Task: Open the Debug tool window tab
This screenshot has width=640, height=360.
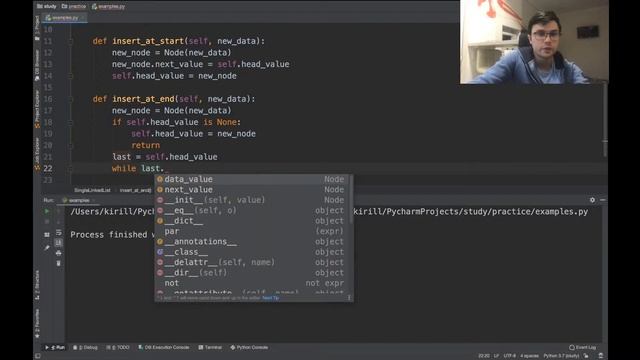Action: pos(85,347)
